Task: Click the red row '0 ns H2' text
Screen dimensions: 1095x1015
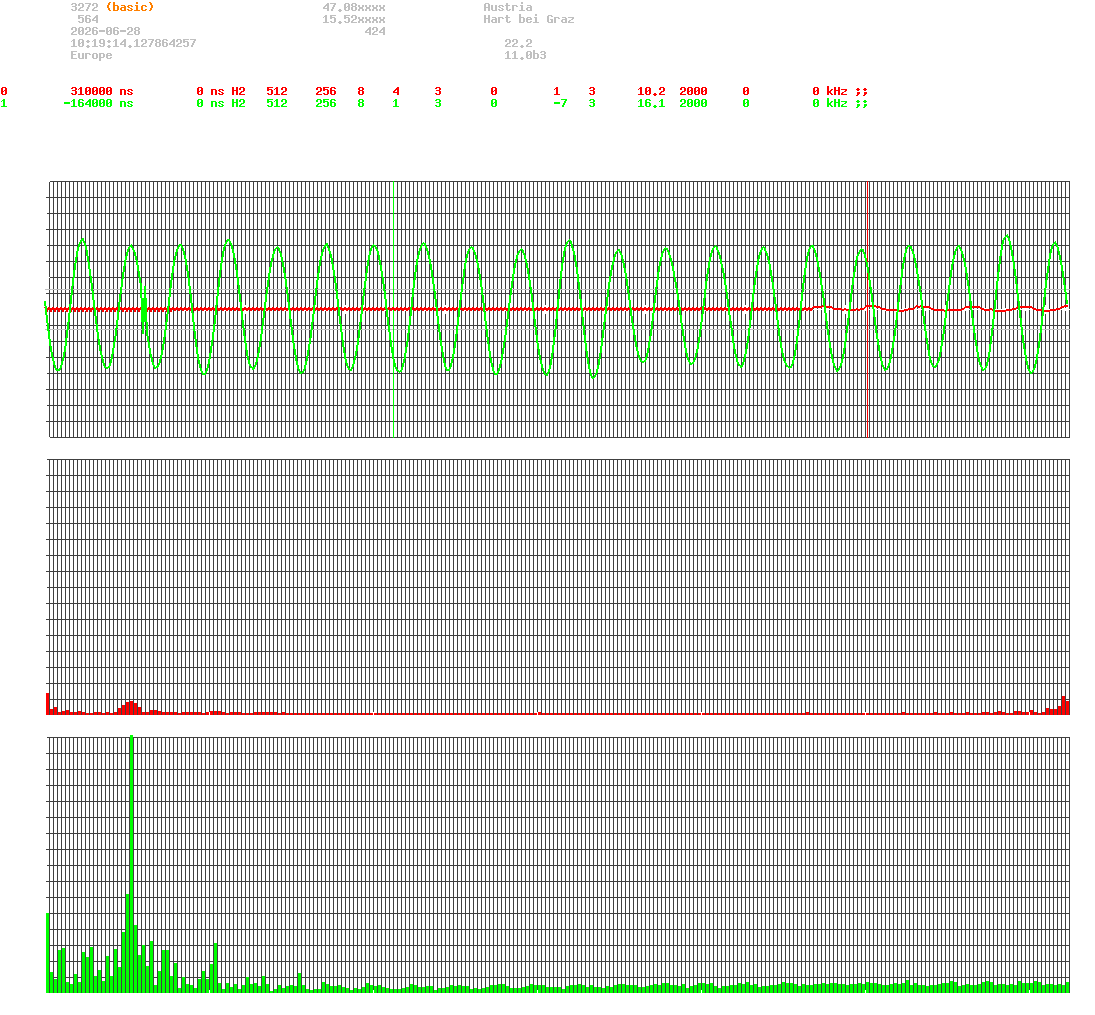Action: coord(221,92)
